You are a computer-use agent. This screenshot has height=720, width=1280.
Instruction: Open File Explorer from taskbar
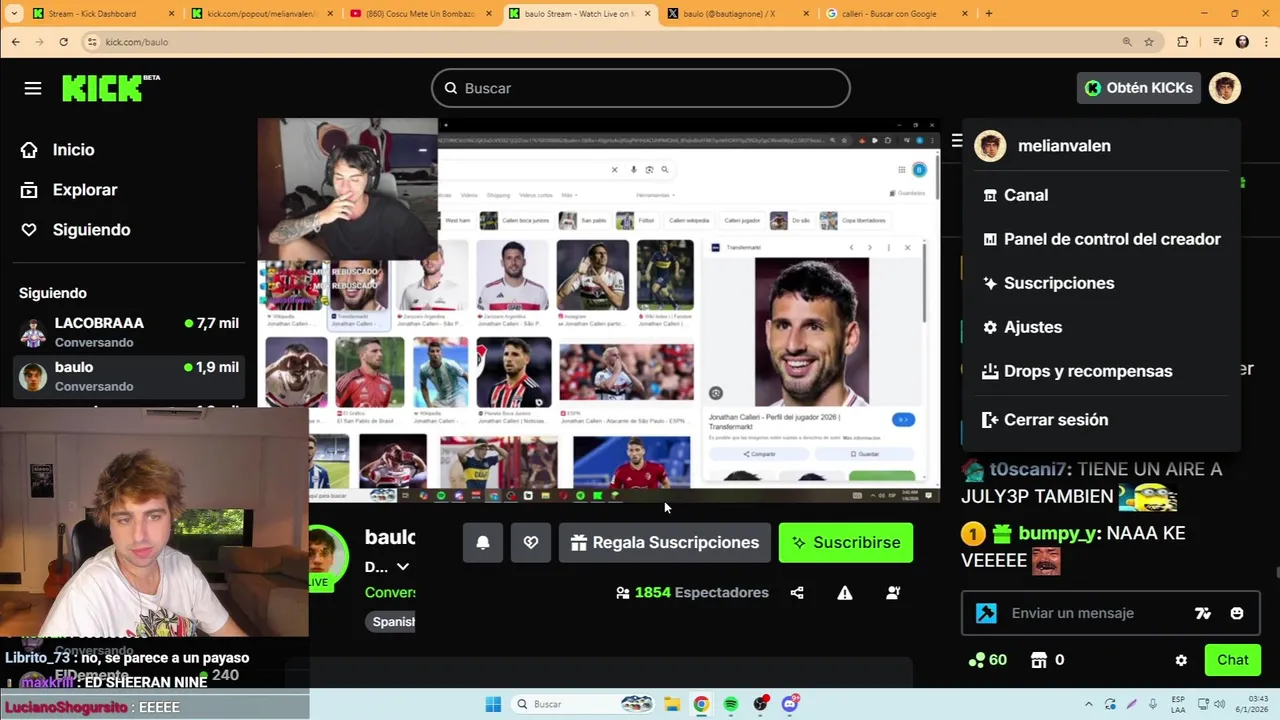tap(672, 704)
